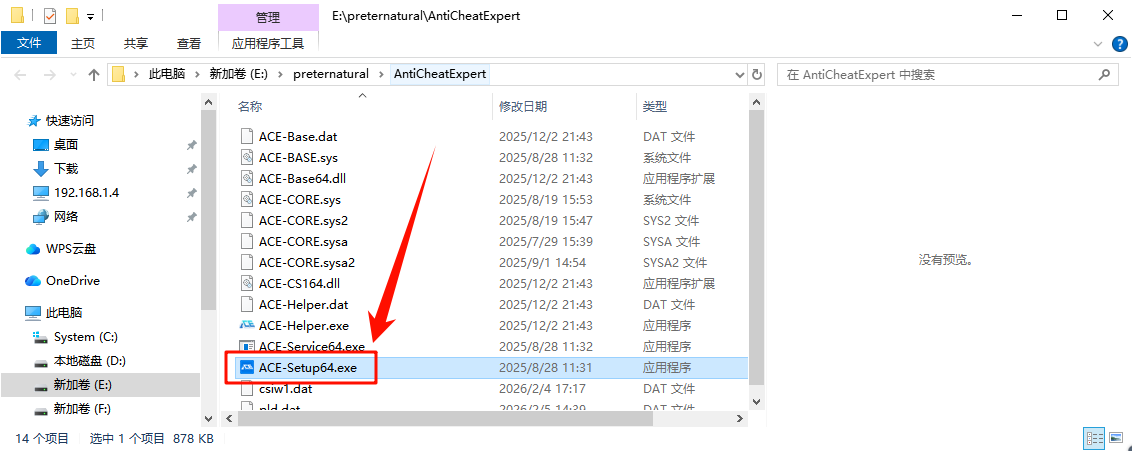This screenshot has height=451, width=1132.
Task: Open Explorer help question mark
Action: point(1118,44)
